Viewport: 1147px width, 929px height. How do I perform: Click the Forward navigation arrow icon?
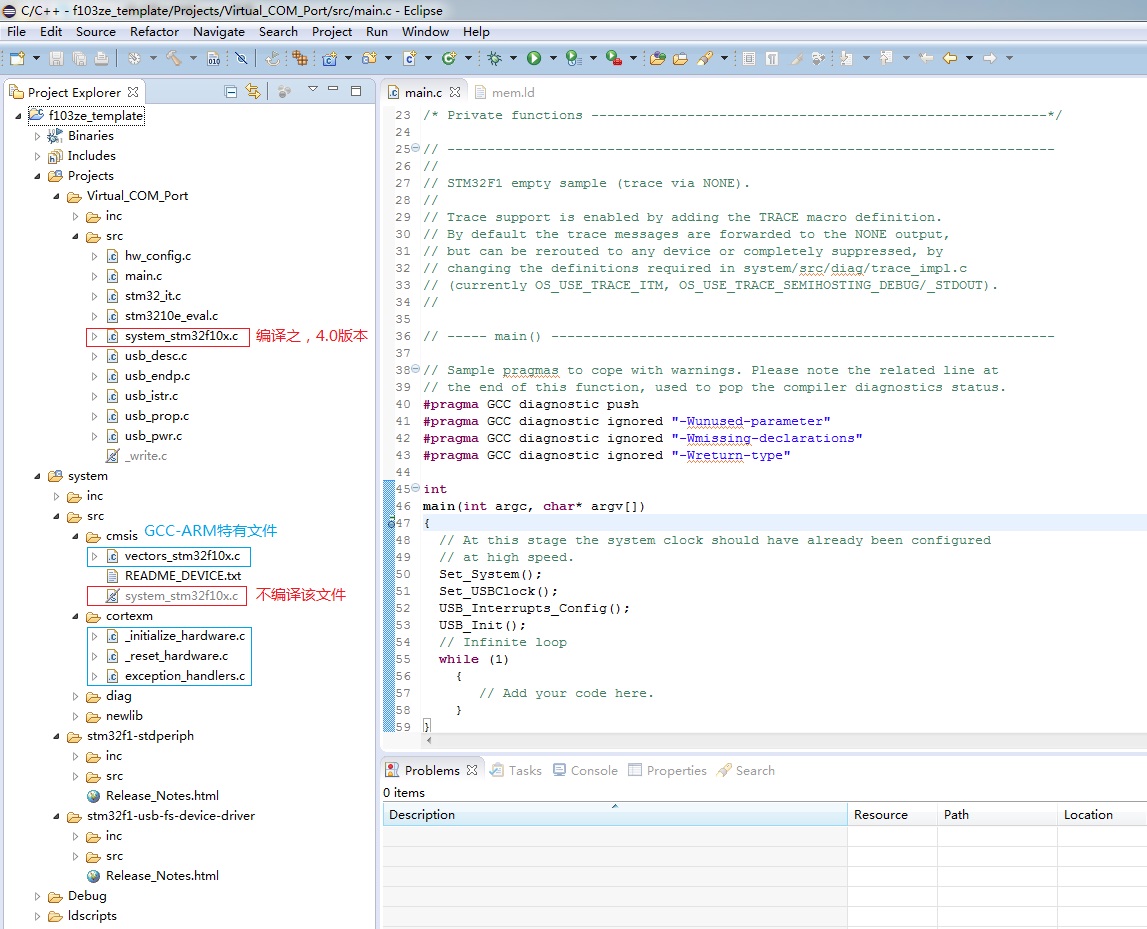(990, 58)
